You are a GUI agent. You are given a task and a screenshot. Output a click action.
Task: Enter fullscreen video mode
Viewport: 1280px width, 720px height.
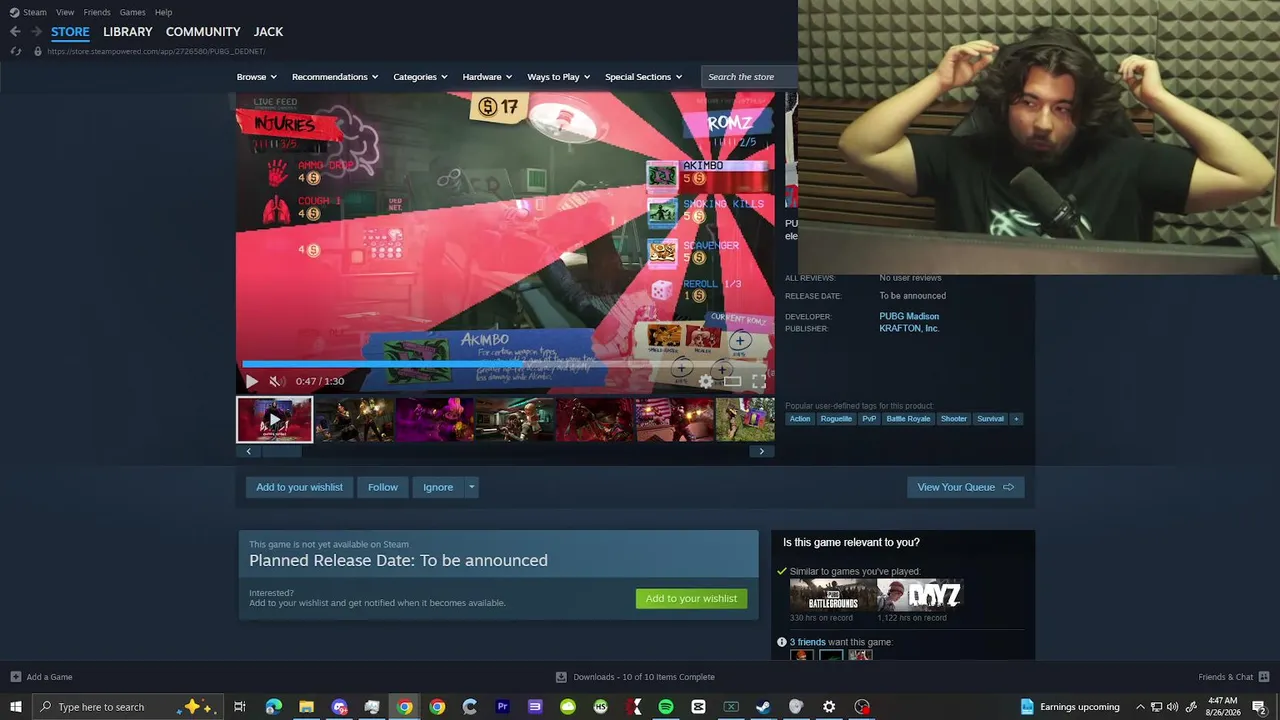point(759,381)
